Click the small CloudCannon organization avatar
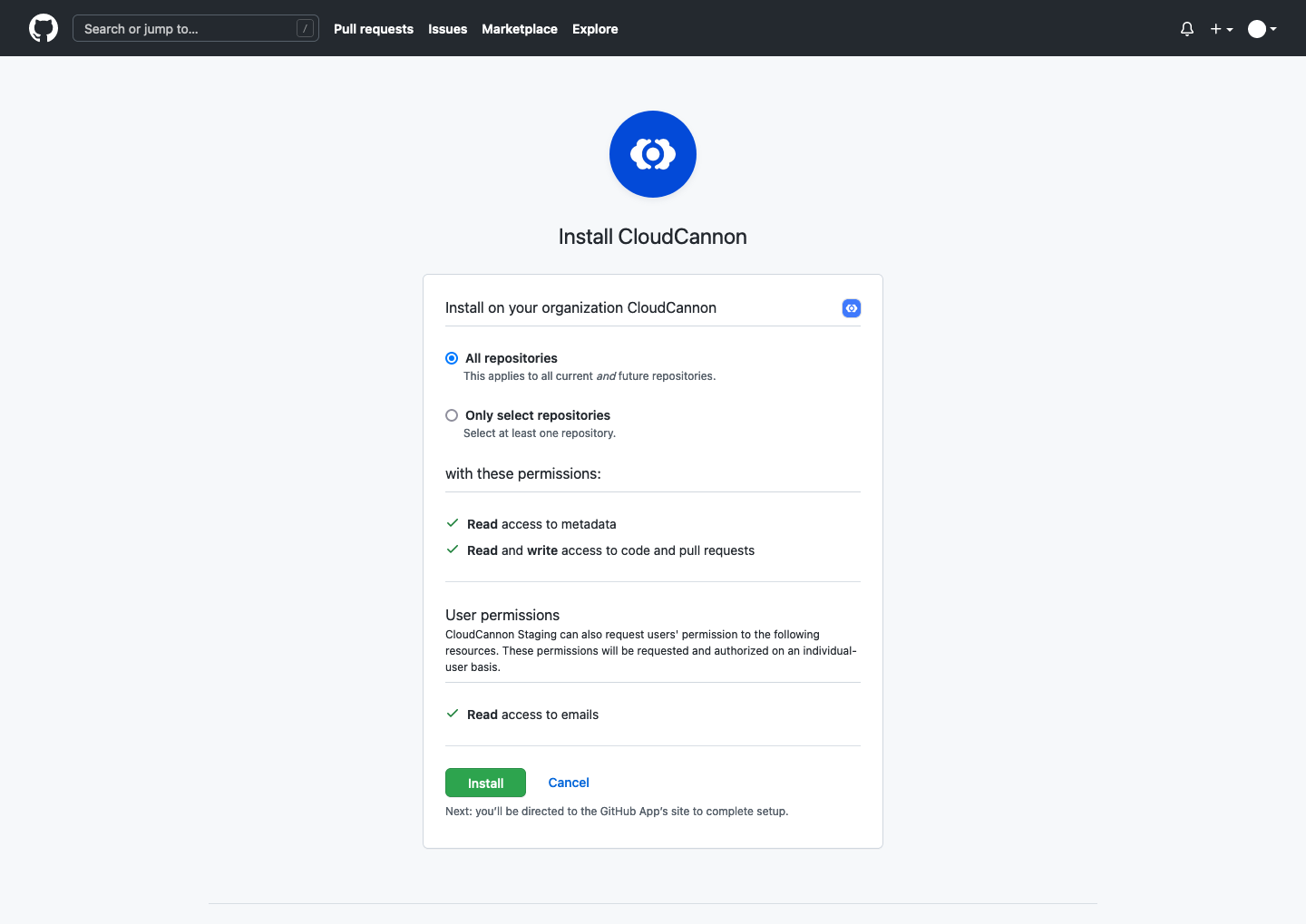The height and width of the screenshot is (924, 1306). (851, 308)
